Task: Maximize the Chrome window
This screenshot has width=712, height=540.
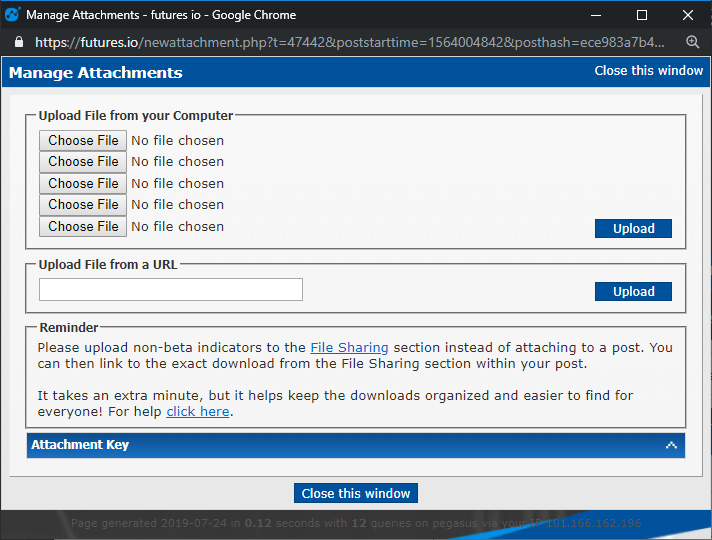Action: [642, 15]
